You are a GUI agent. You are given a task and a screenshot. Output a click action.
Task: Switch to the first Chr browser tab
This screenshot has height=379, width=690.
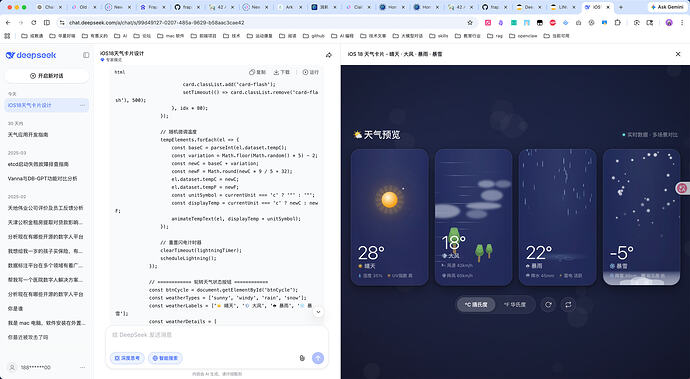49,7
